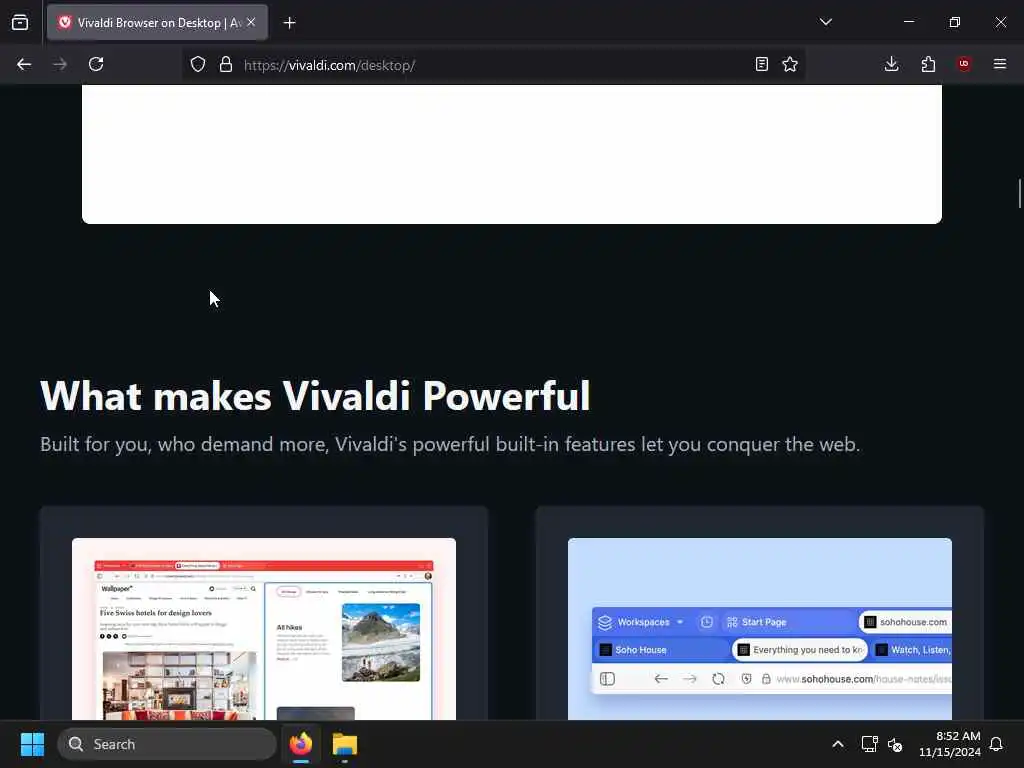Open the downloads panel

coord(891,64)
